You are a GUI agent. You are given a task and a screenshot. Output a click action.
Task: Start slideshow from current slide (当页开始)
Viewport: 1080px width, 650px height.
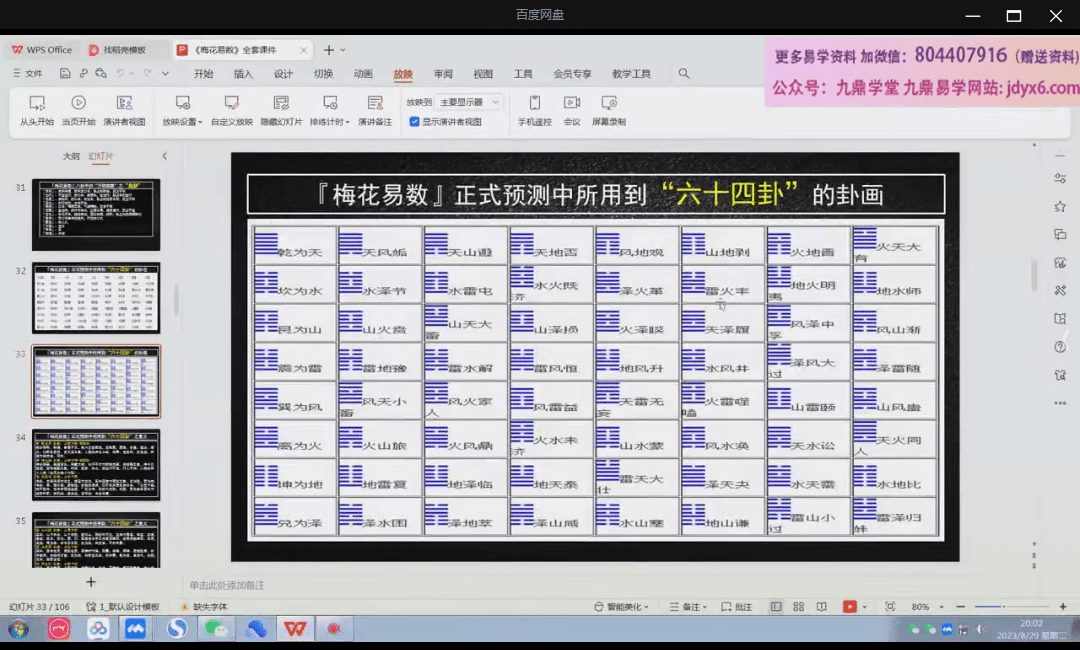pyautogui.click(x=78, y=110)
